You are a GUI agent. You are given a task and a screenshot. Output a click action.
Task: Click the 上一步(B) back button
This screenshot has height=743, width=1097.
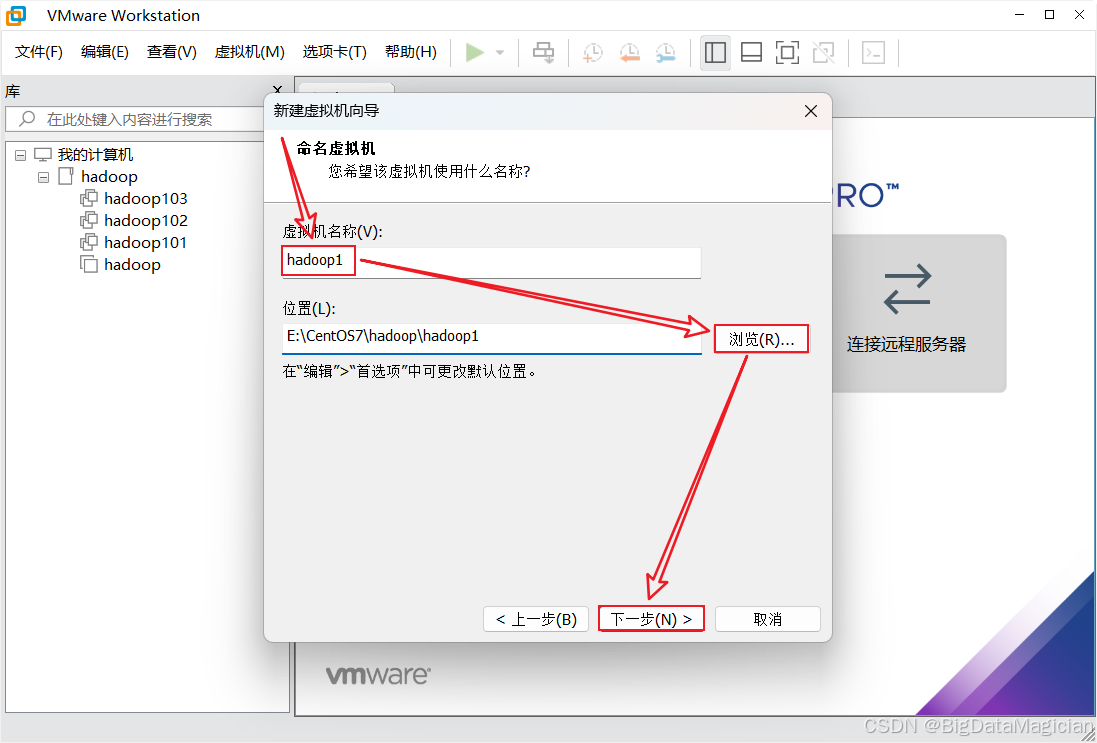536,619
